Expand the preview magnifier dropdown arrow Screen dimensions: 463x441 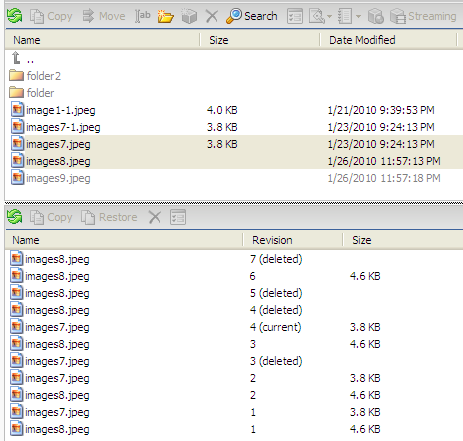(x=329, y=16)
